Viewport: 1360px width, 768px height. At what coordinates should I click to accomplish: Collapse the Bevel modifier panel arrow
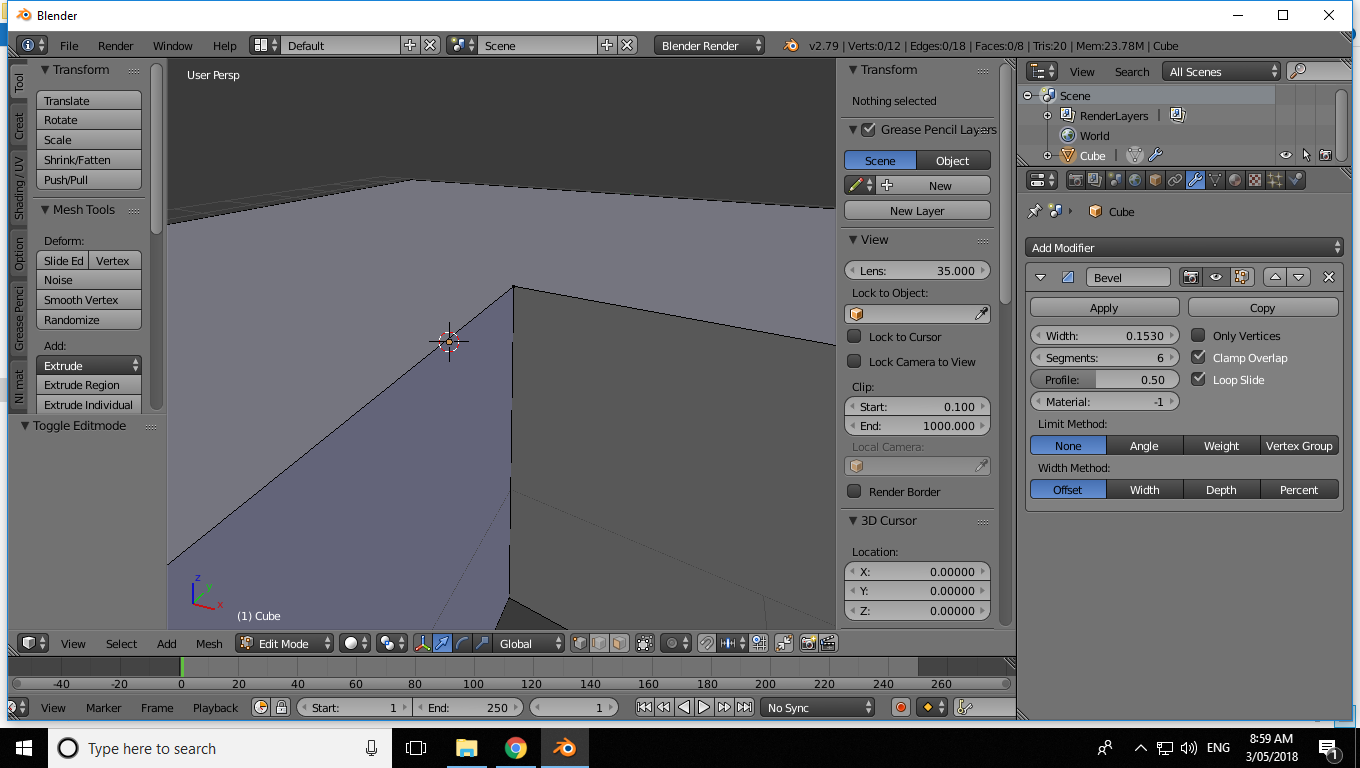pyautogui.click(x=1040, y=277)
